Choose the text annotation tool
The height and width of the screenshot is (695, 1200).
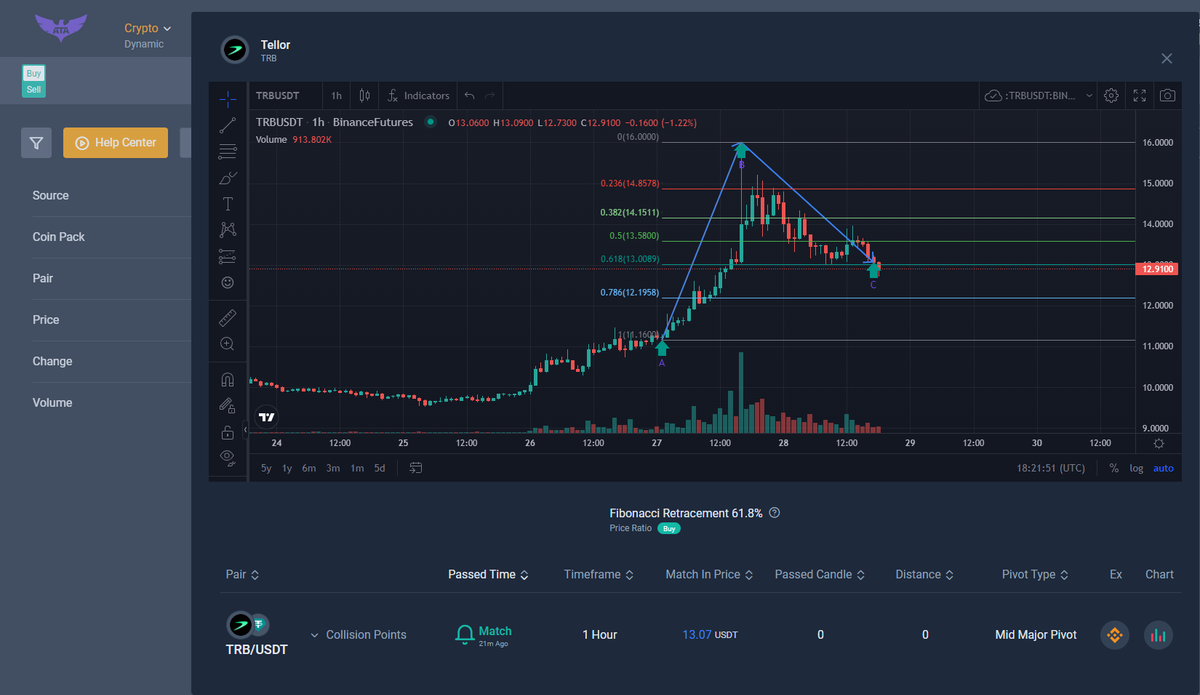point(228,204)
